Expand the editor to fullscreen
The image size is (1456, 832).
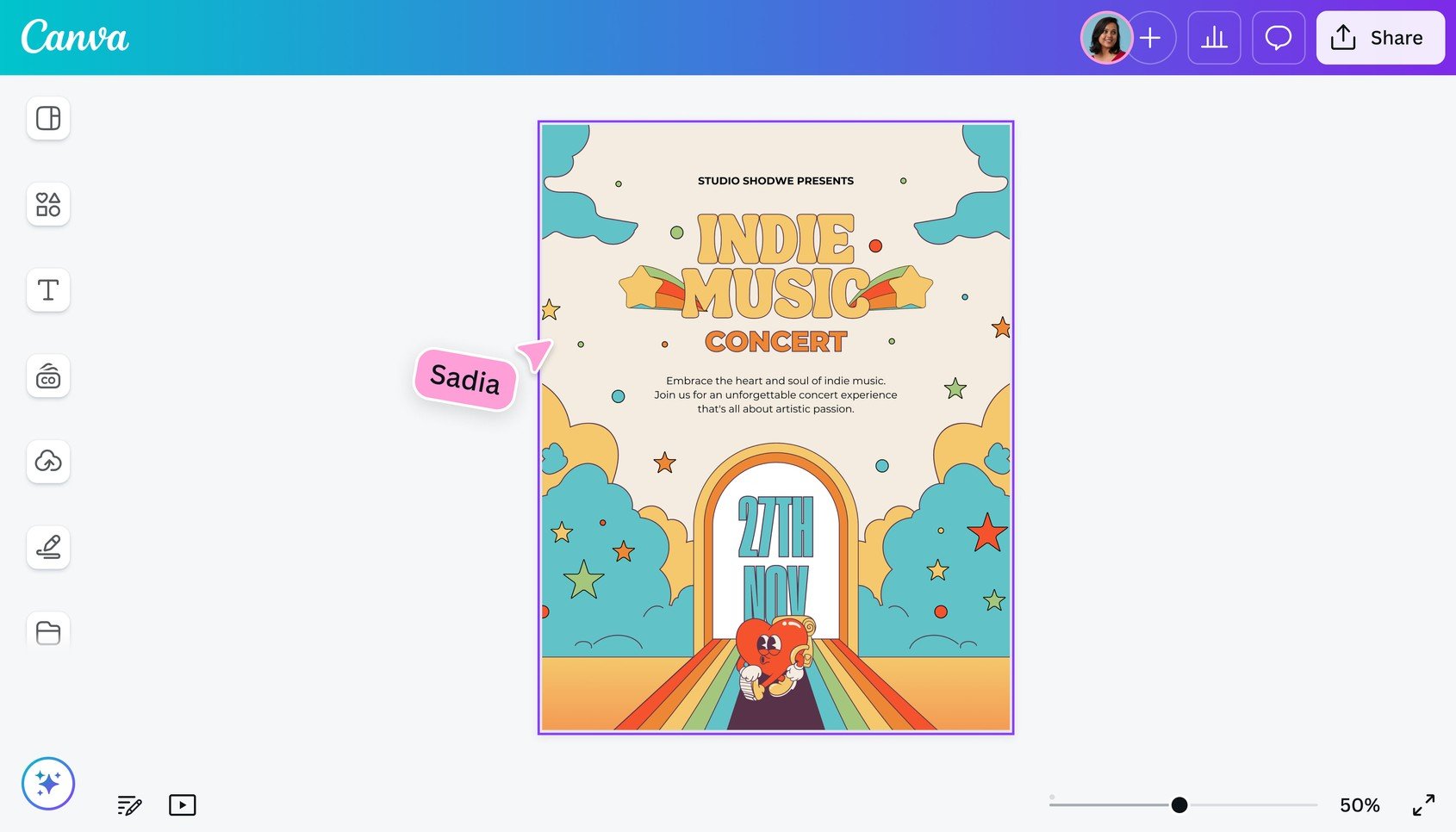point(1426,805)
